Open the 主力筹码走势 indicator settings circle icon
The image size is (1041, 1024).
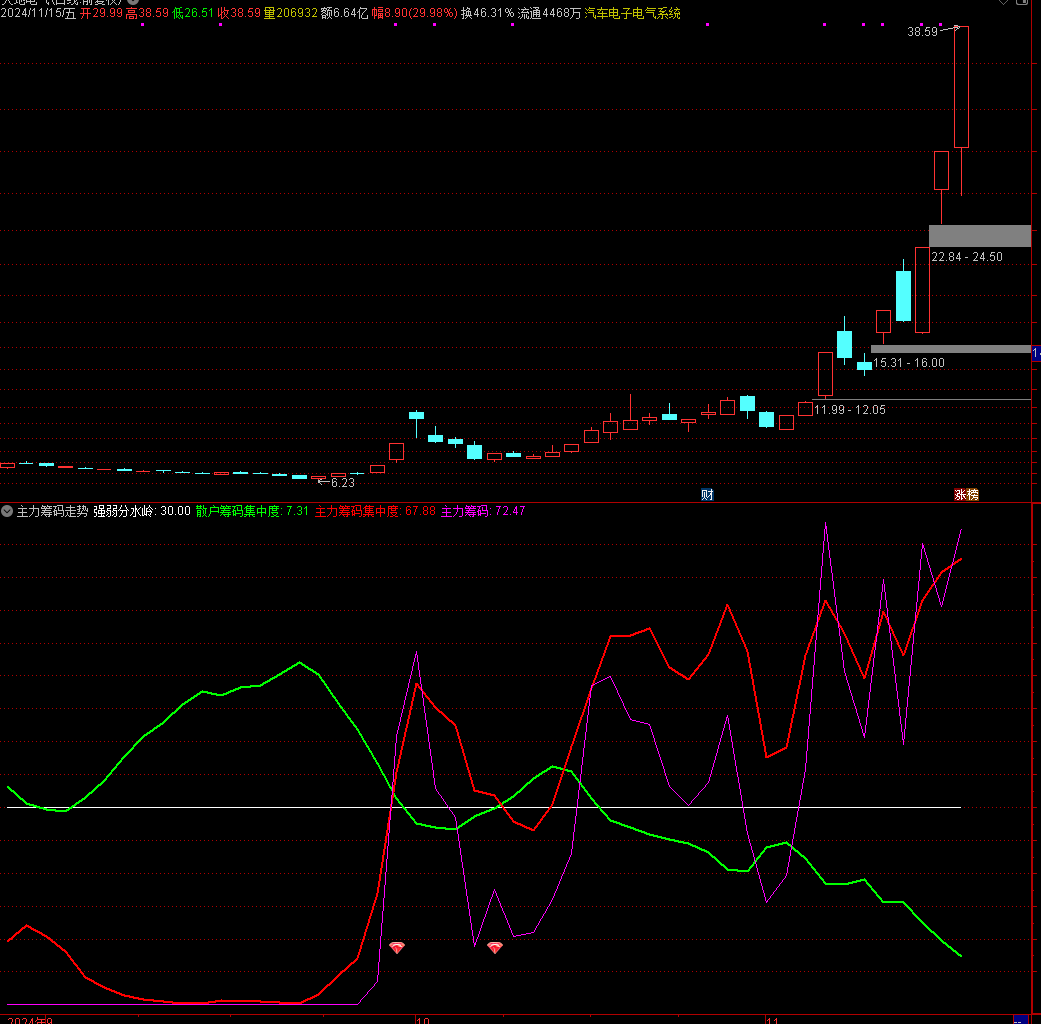point(7,511)
